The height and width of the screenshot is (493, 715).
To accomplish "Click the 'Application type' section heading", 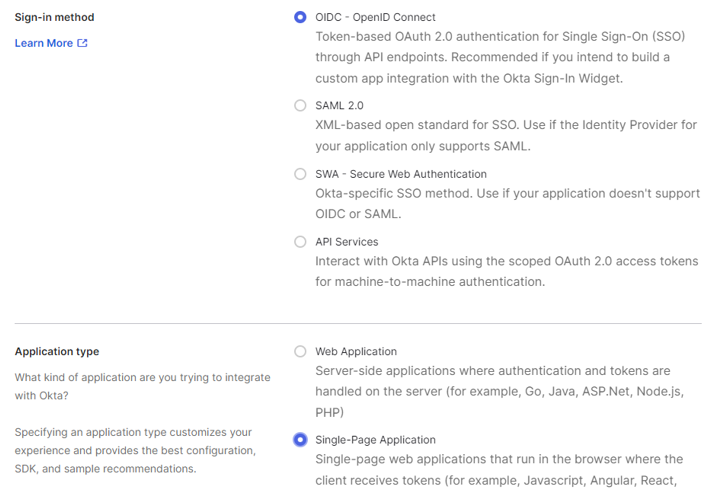I will pos(57,351).
